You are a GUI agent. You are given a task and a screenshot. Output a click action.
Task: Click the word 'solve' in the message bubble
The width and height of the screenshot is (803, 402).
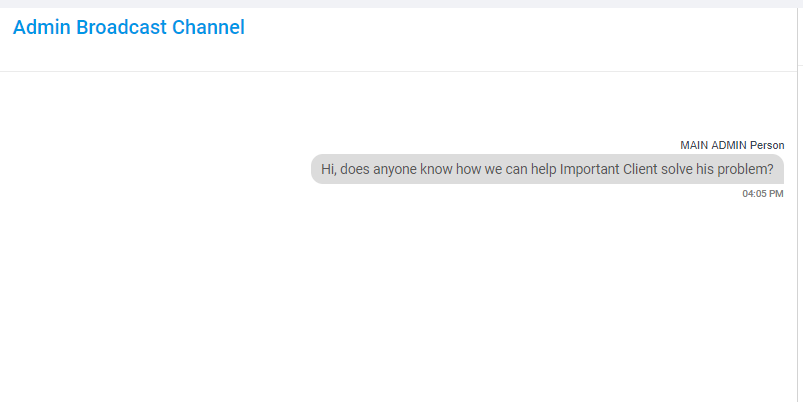pos(677,169)
